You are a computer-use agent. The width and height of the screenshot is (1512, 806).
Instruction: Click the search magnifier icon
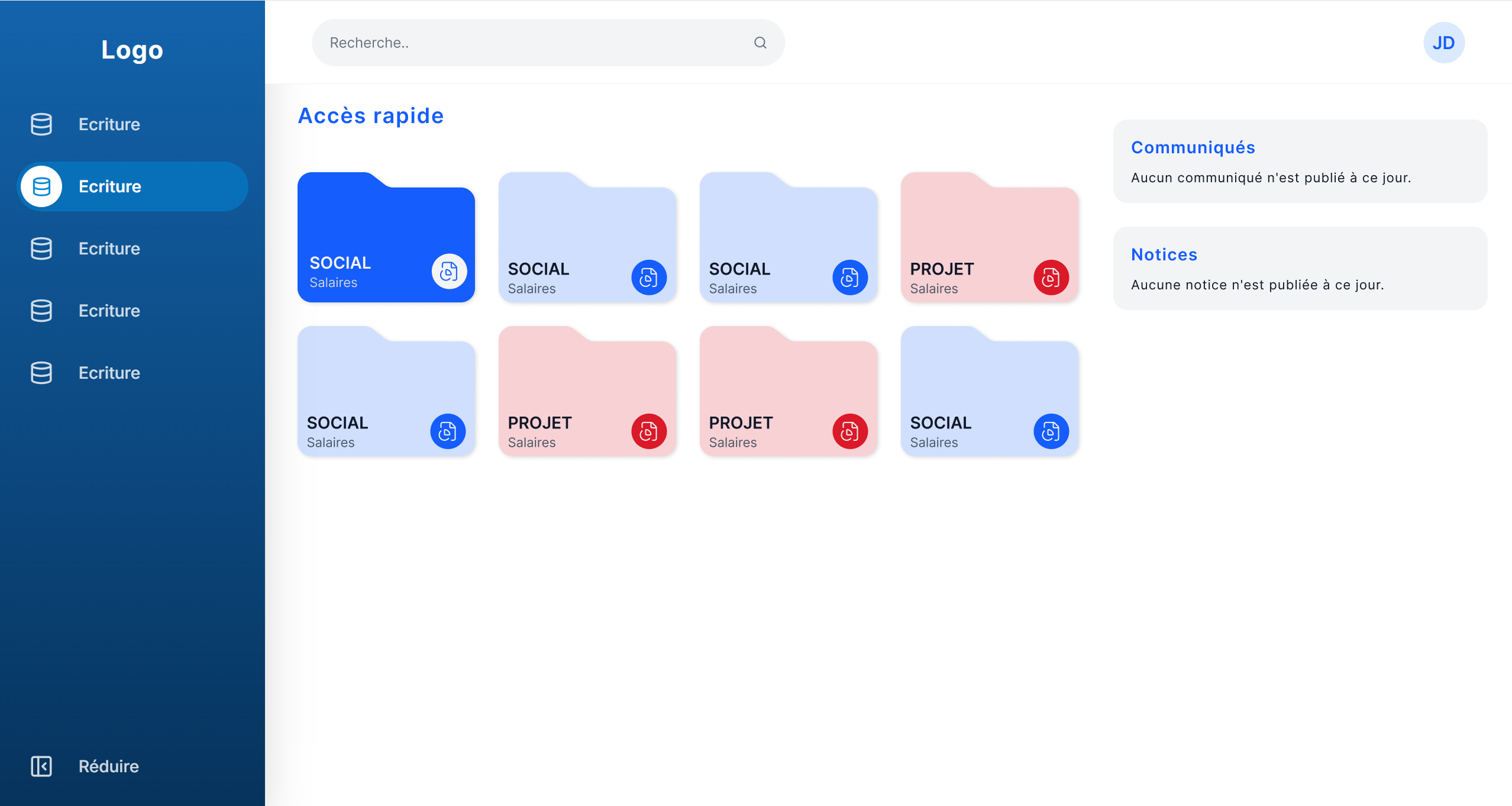click(760, 42)
